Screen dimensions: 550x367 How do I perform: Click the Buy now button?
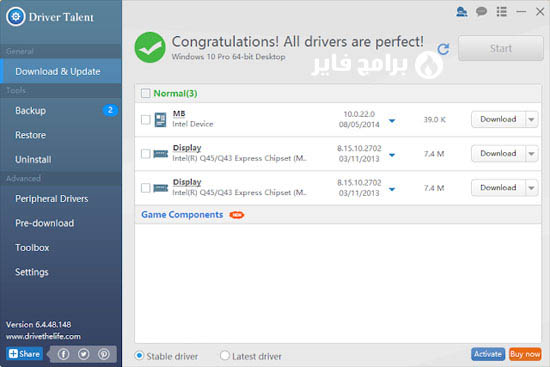click(525, 354)
